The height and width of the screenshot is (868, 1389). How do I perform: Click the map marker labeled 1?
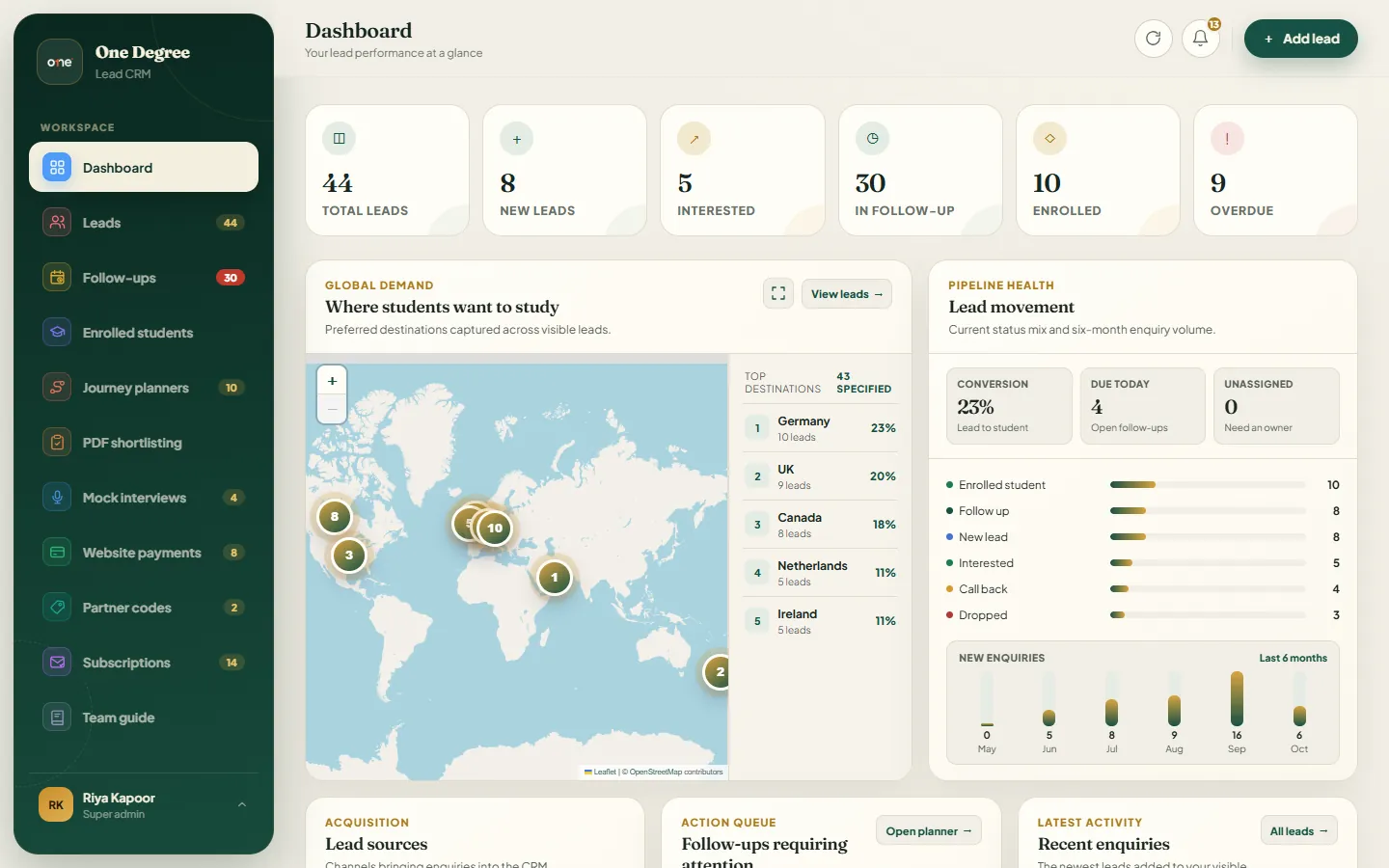(554, 578)
